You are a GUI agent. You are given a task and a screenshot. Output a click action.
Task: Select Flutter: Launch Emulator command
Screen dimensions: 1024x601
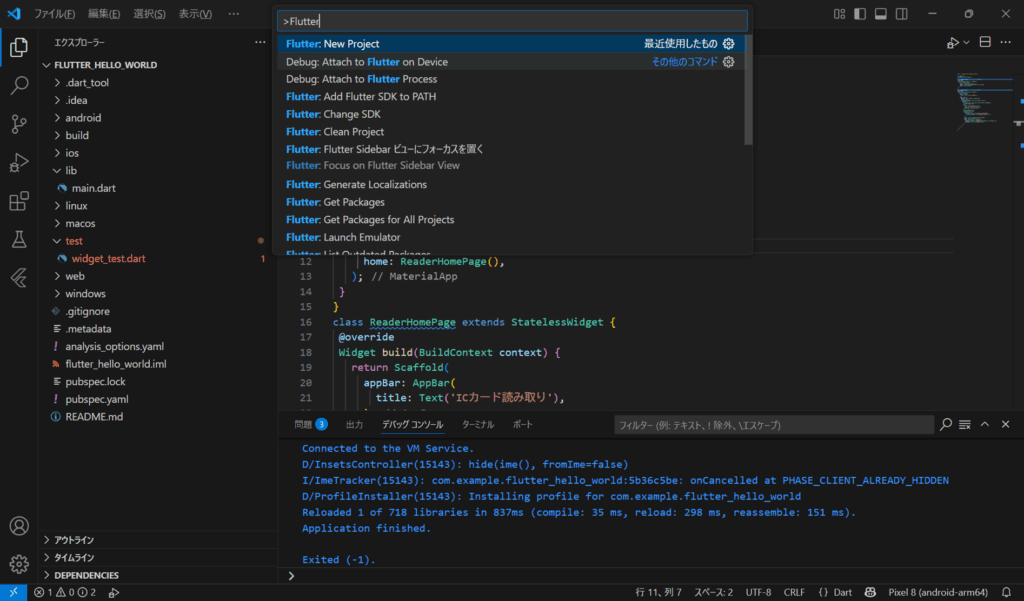511,237
